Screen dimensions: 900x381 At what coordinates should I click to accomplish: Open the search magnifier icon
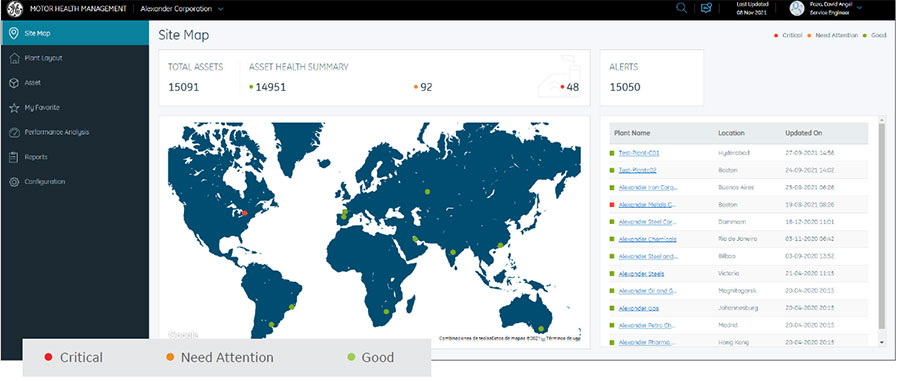click(x=681, y=8)
